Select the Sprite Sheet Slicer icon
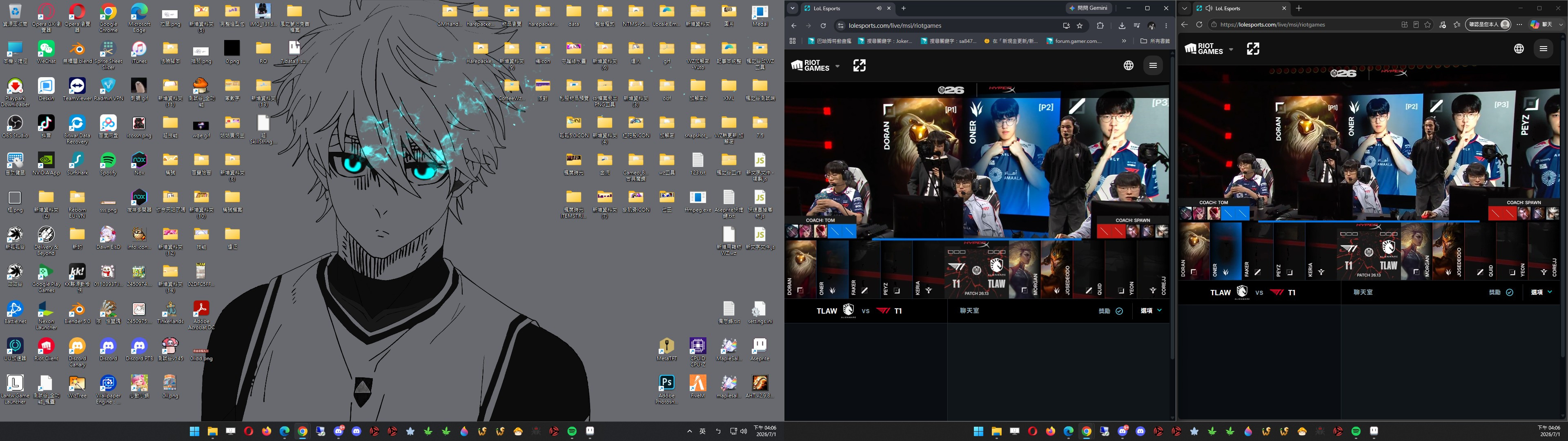Viewport: 1568px width, 441px height. (x=108, y=55)
